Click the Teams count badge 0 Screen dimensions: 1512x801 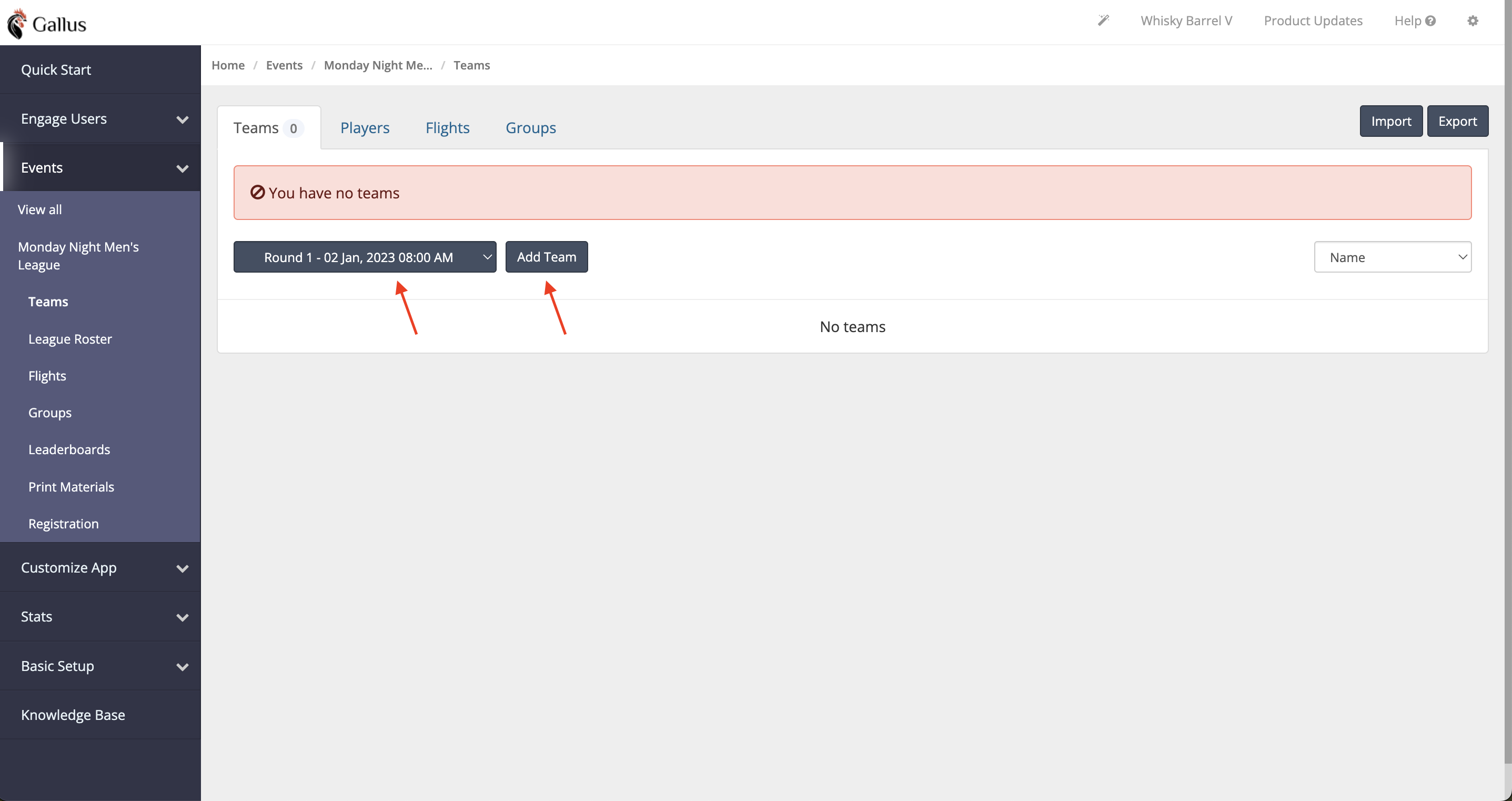pyautogui.click(x=293, y=128)
